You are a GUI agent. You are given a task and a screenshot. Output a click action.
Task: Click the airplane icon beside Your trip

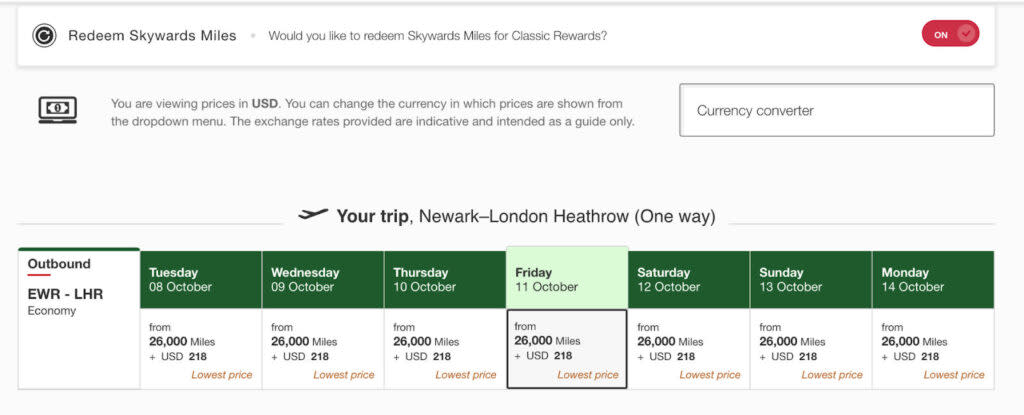point(313,215)
